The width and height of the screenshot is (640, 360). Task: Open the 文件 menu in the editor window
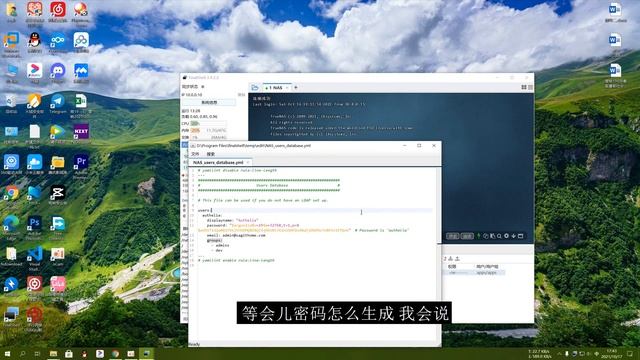pyautogui.click(x=195, y=154)
